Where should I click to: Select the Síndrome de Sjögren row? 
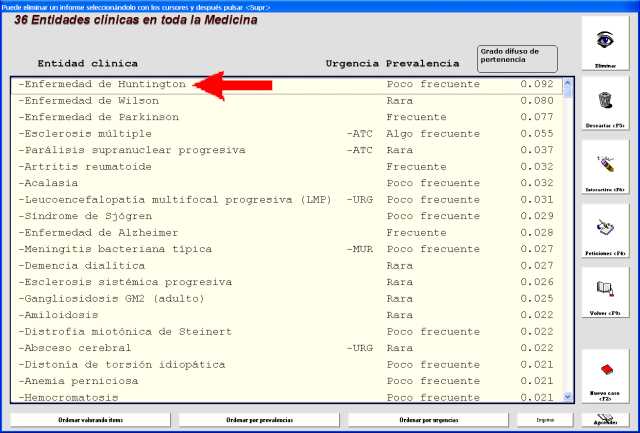click(x=287, y=216)
